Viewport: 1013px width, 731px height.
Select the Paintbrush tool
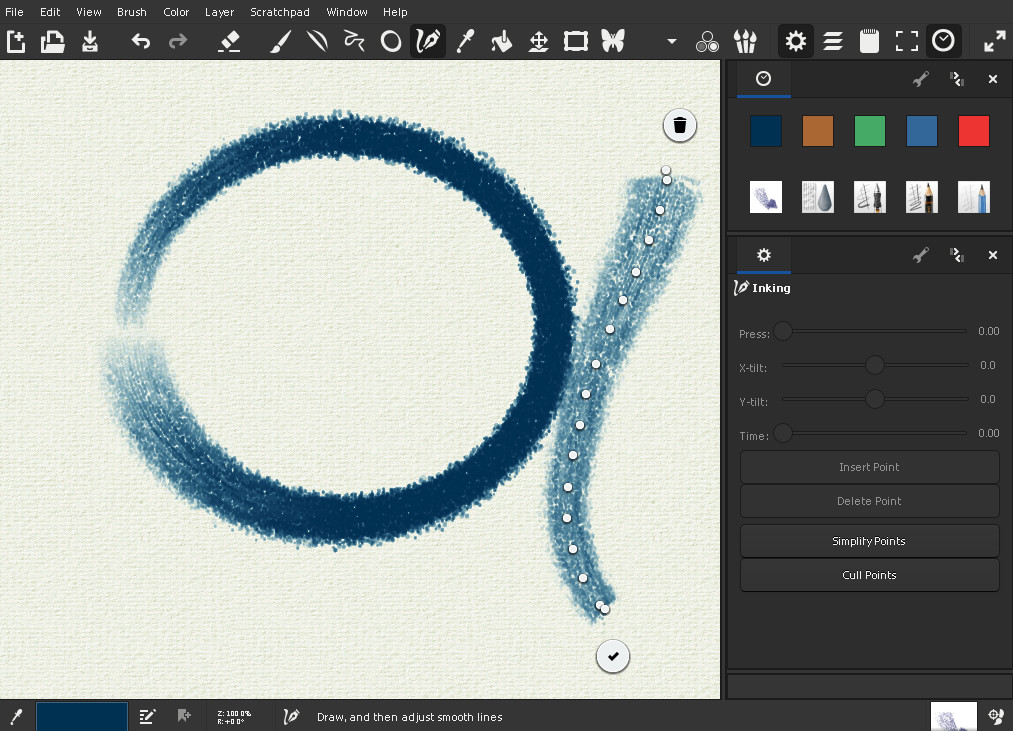click(x=280, y=41)
